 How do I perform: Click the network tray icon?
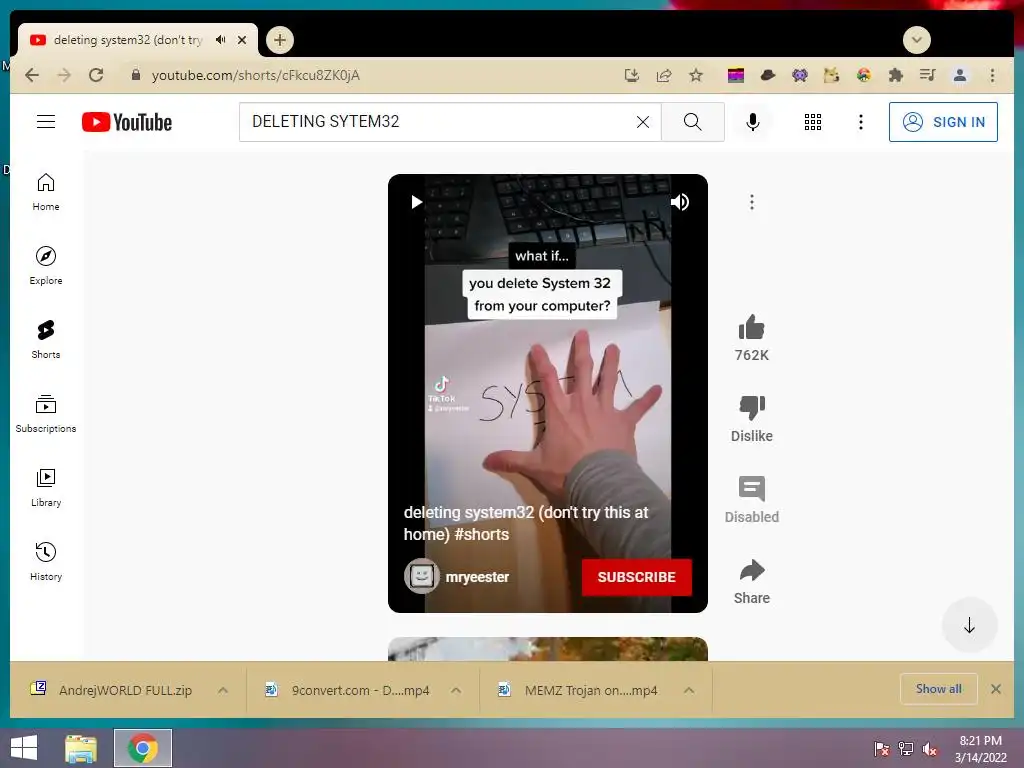click(x=906, y=749)
